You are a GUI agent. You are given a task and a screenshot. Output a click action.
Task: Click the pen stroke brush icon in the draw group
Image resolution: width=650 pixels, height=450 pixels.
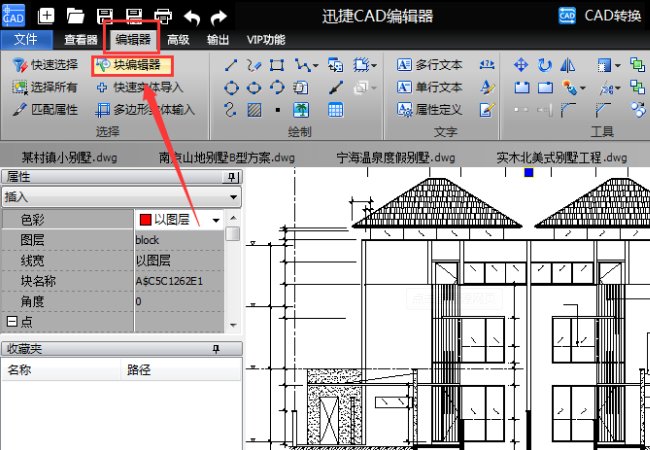click(x=335, y=87)
